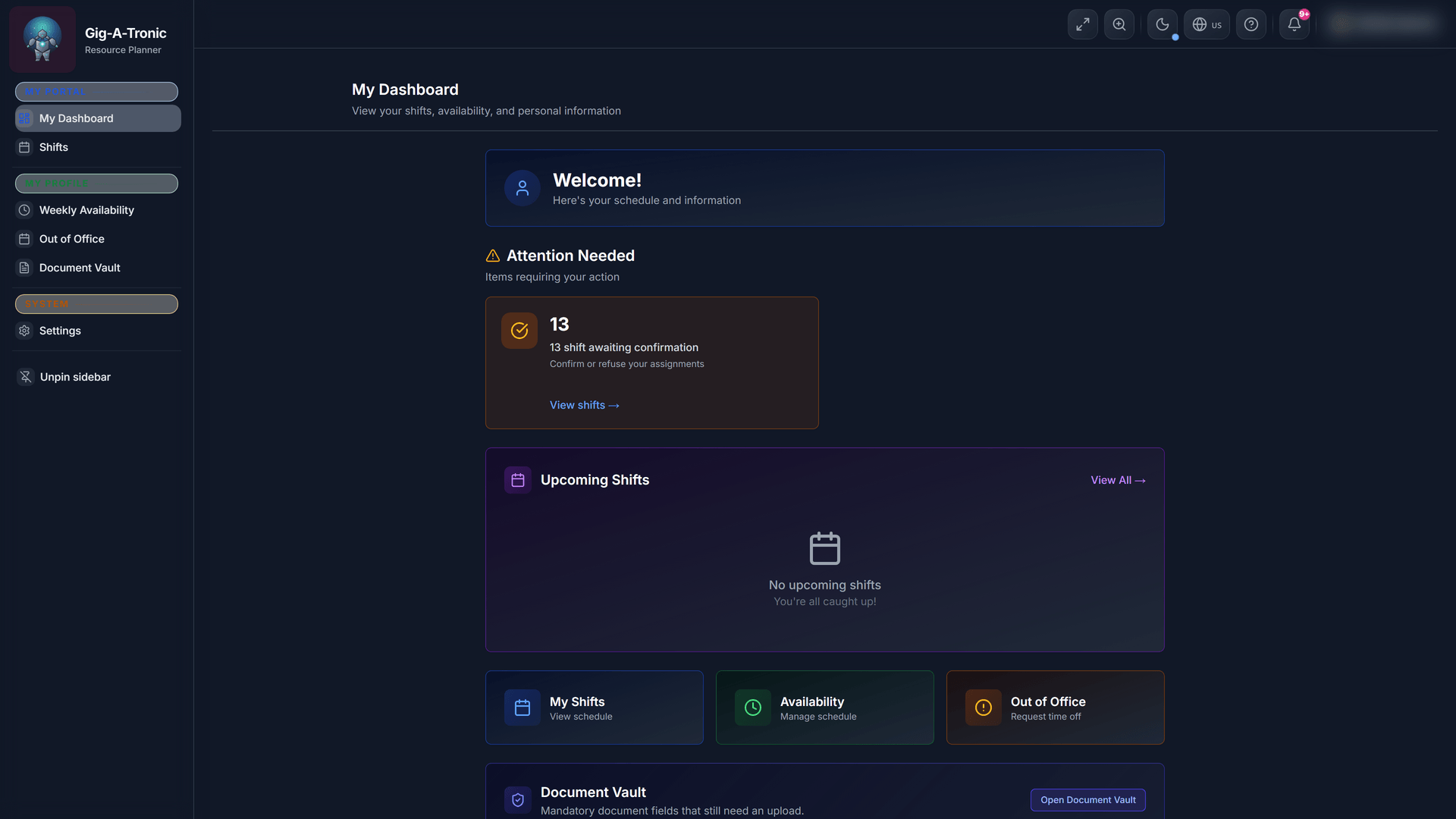Click the Attention Needed warning triangle icon

click(x=493, y=256)
